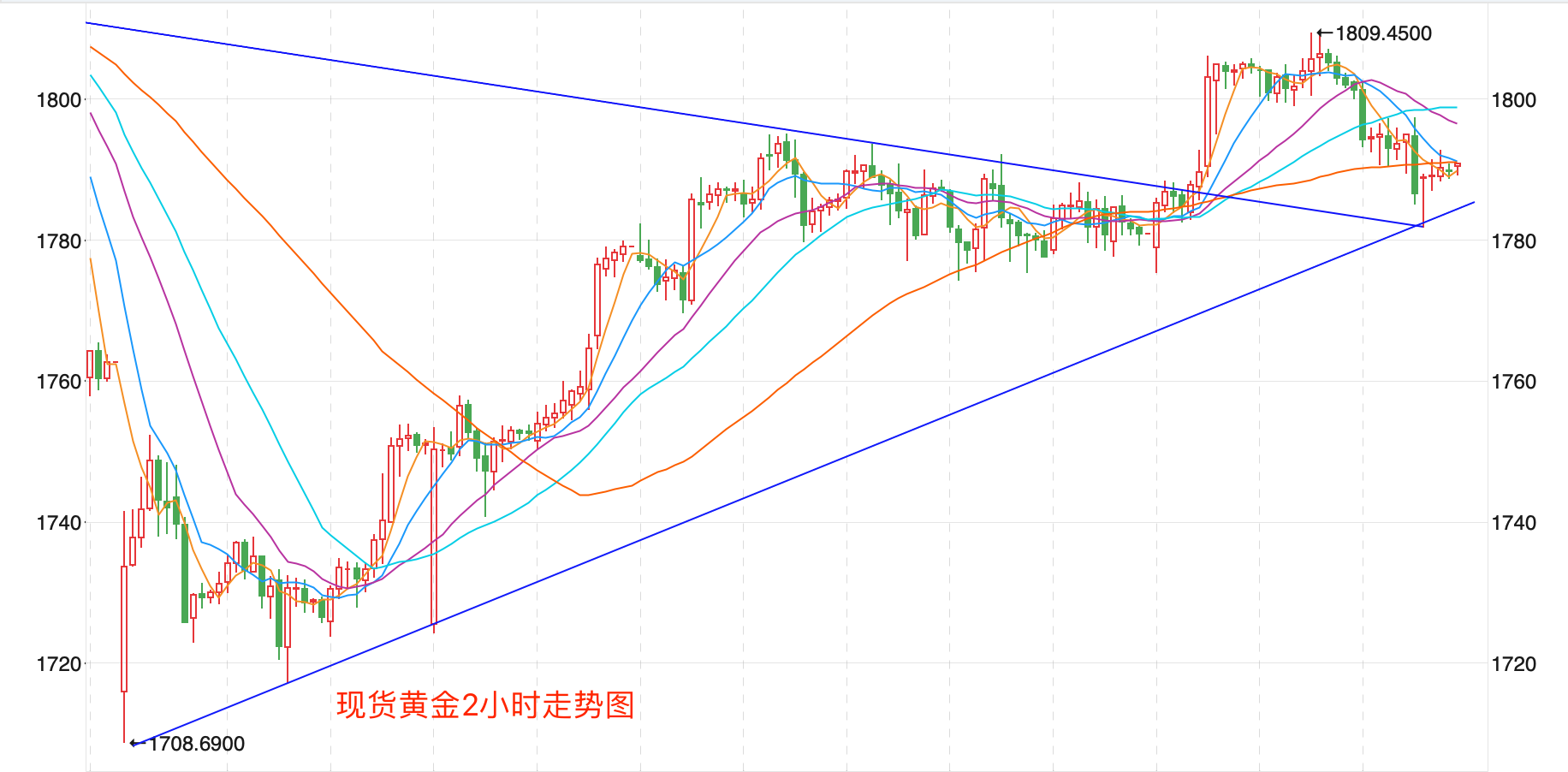
Task: Click the 1720 label on right price axis
Action: 1513,664
